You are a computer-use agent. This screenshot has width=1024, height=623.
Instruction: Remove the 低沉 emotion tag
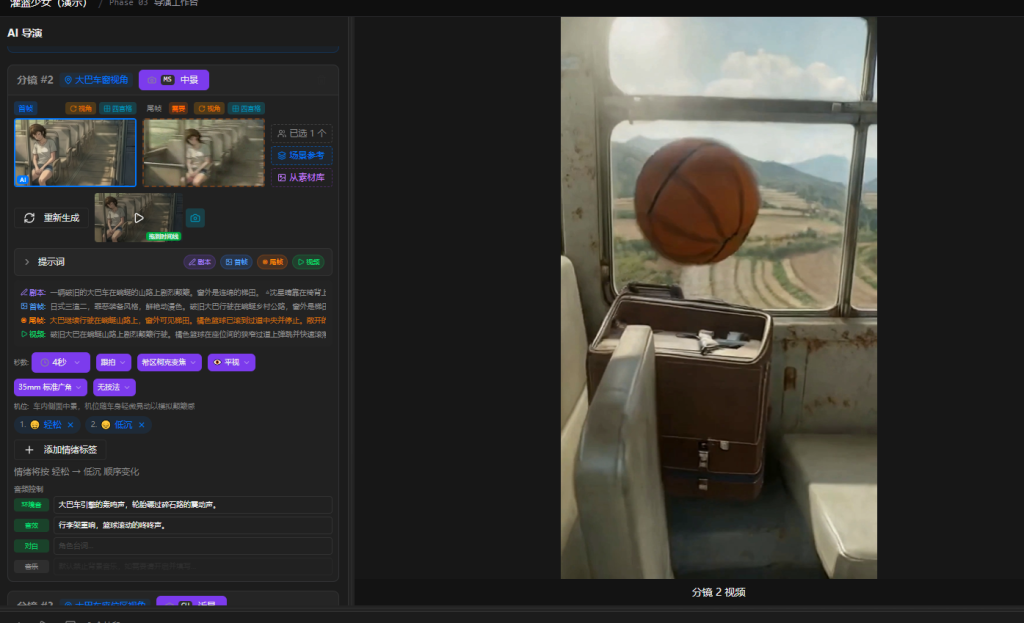coord(141,425)
